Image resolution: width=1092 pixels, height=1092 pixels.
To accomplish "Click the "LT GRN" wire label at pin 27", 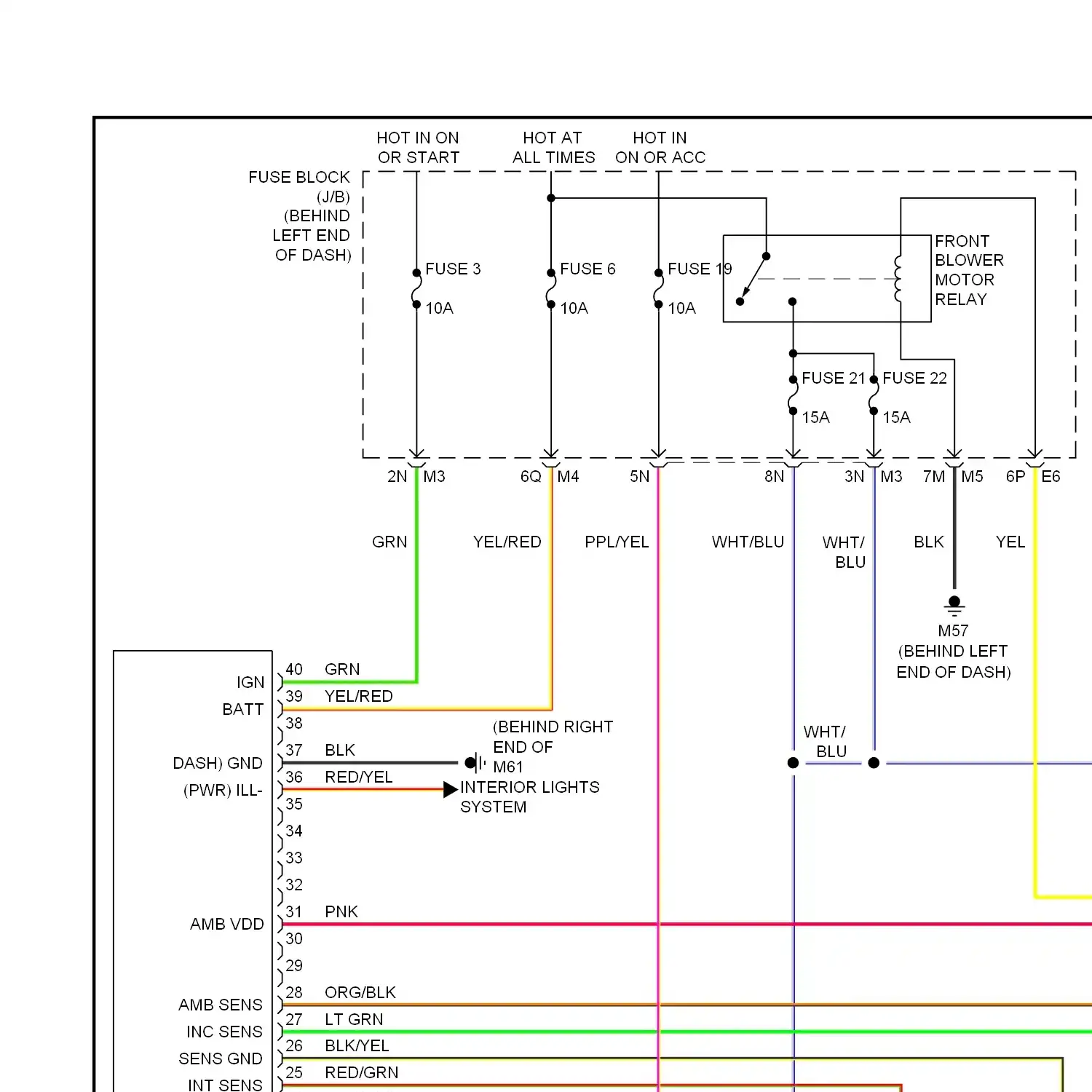I will coord(354,1020).
